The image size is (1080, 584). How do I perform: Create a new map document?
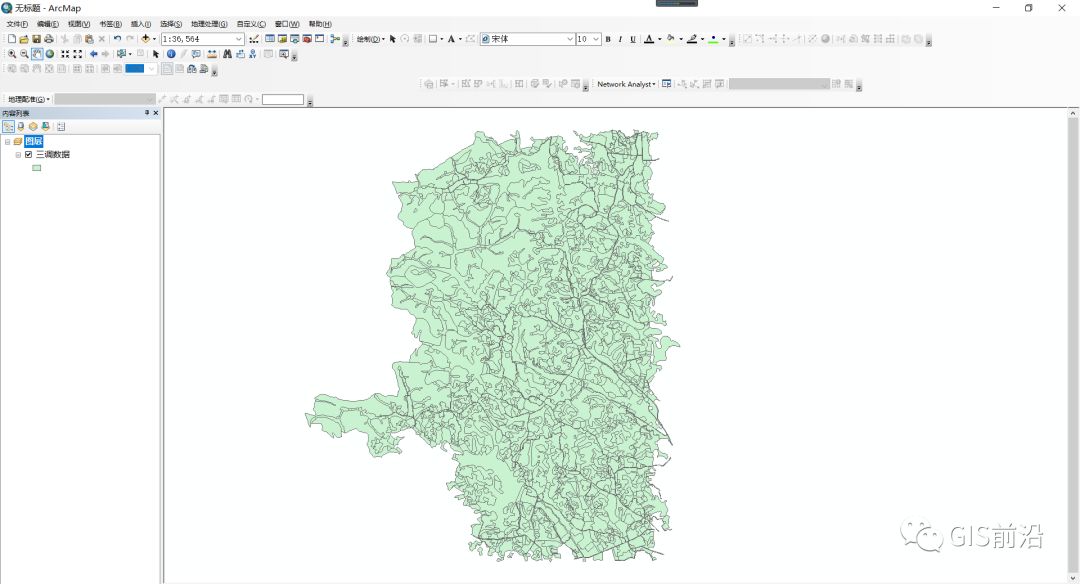pos(12,39)
